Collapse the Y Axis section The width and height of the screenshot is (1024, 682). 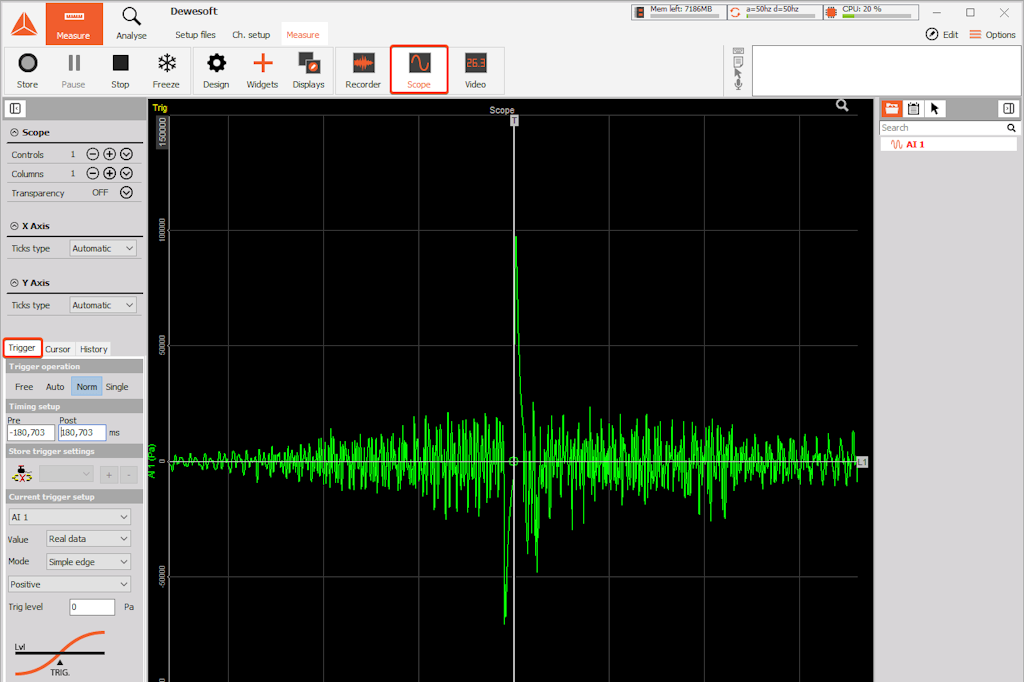pos(14,283)
